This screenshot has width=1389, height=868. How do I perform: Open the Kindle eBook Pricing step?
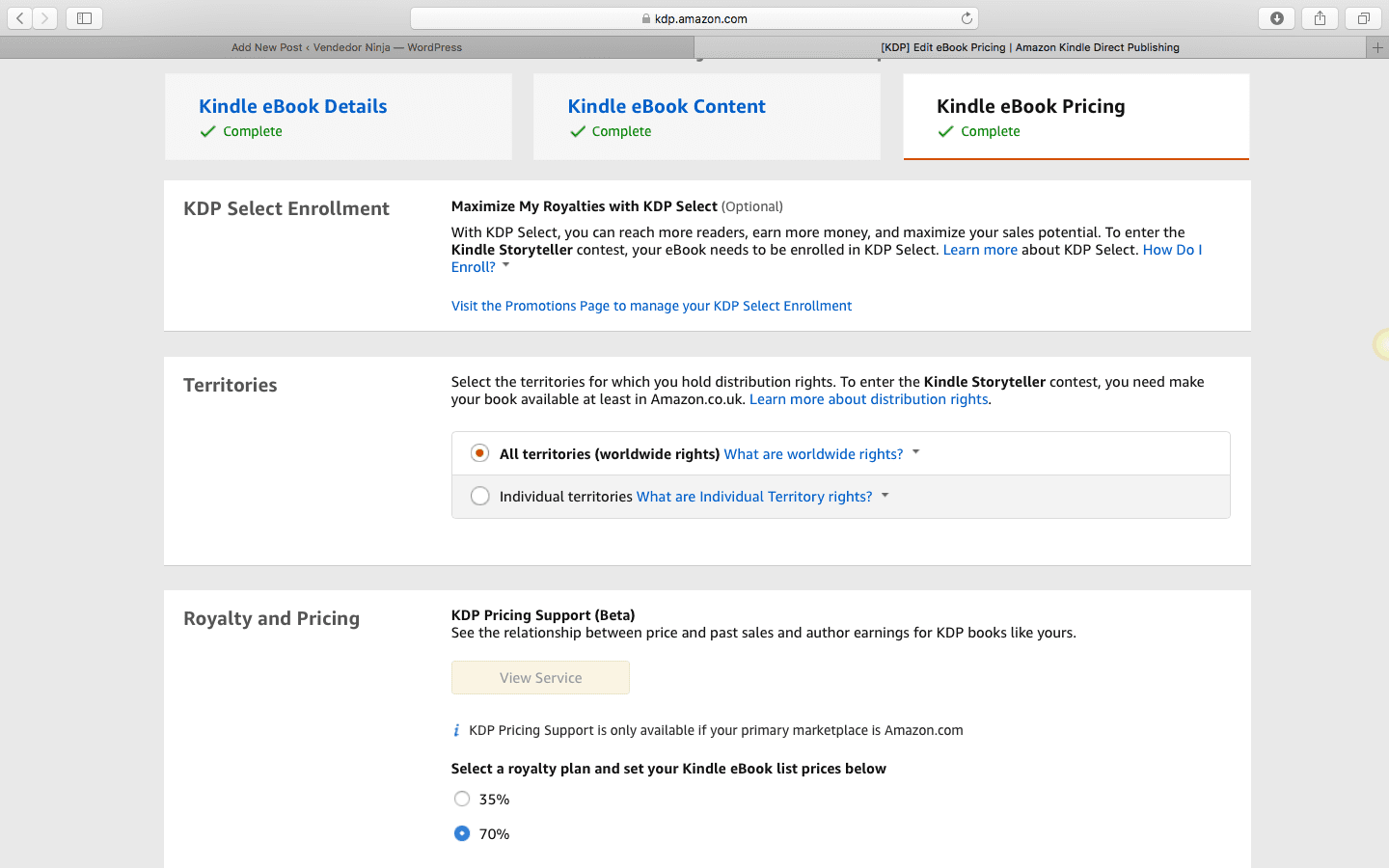pyautogui.click(x=1030, y=106)
